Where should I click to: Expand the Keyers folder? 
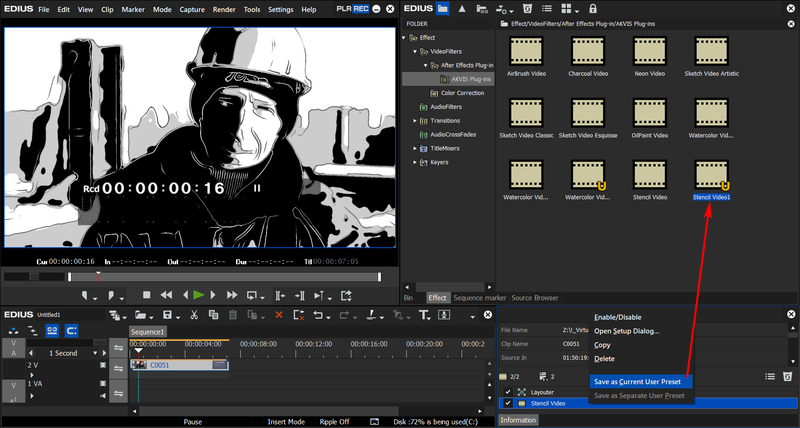click(415, 162)
